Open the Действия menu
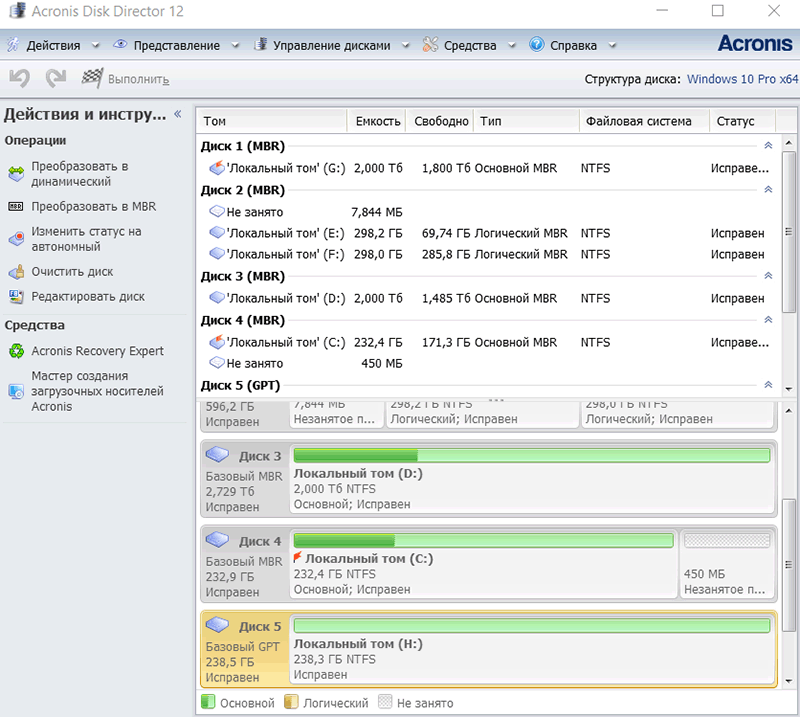The height and width of the screenshot is (717, 800). [x=53, y=45]
